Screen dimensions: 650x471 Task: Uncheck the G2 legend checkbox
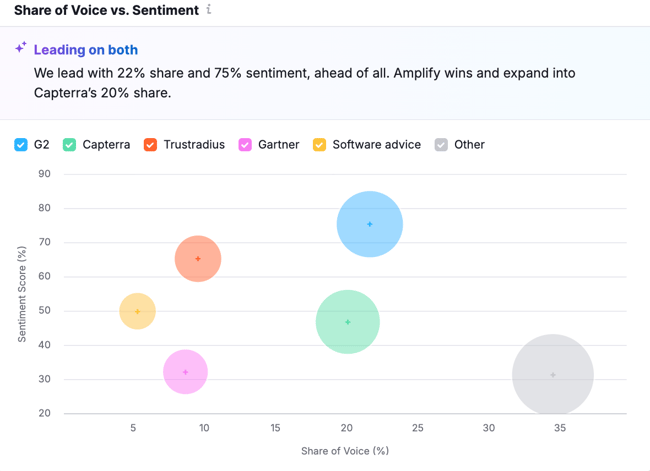[x=21, y=145]
